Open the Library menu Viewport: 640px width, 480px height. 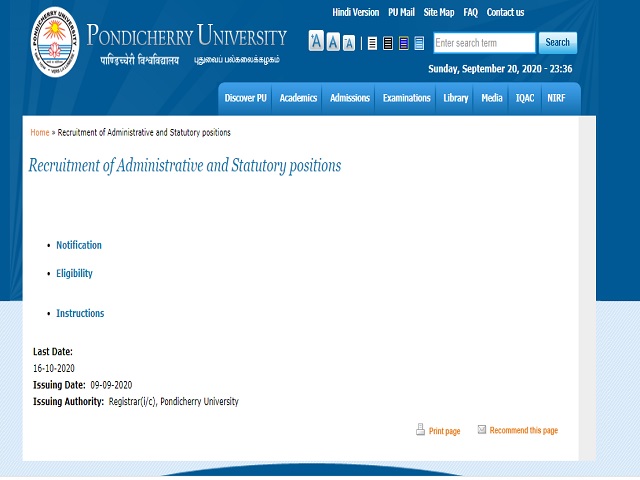(456, 98)
